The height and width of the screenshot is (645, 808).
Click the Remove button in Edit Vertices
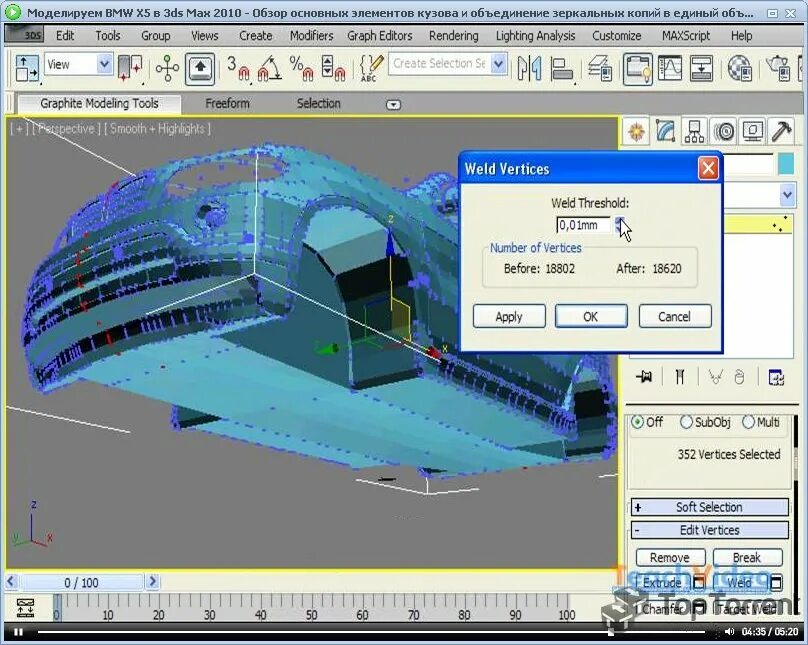click(670, 557)
